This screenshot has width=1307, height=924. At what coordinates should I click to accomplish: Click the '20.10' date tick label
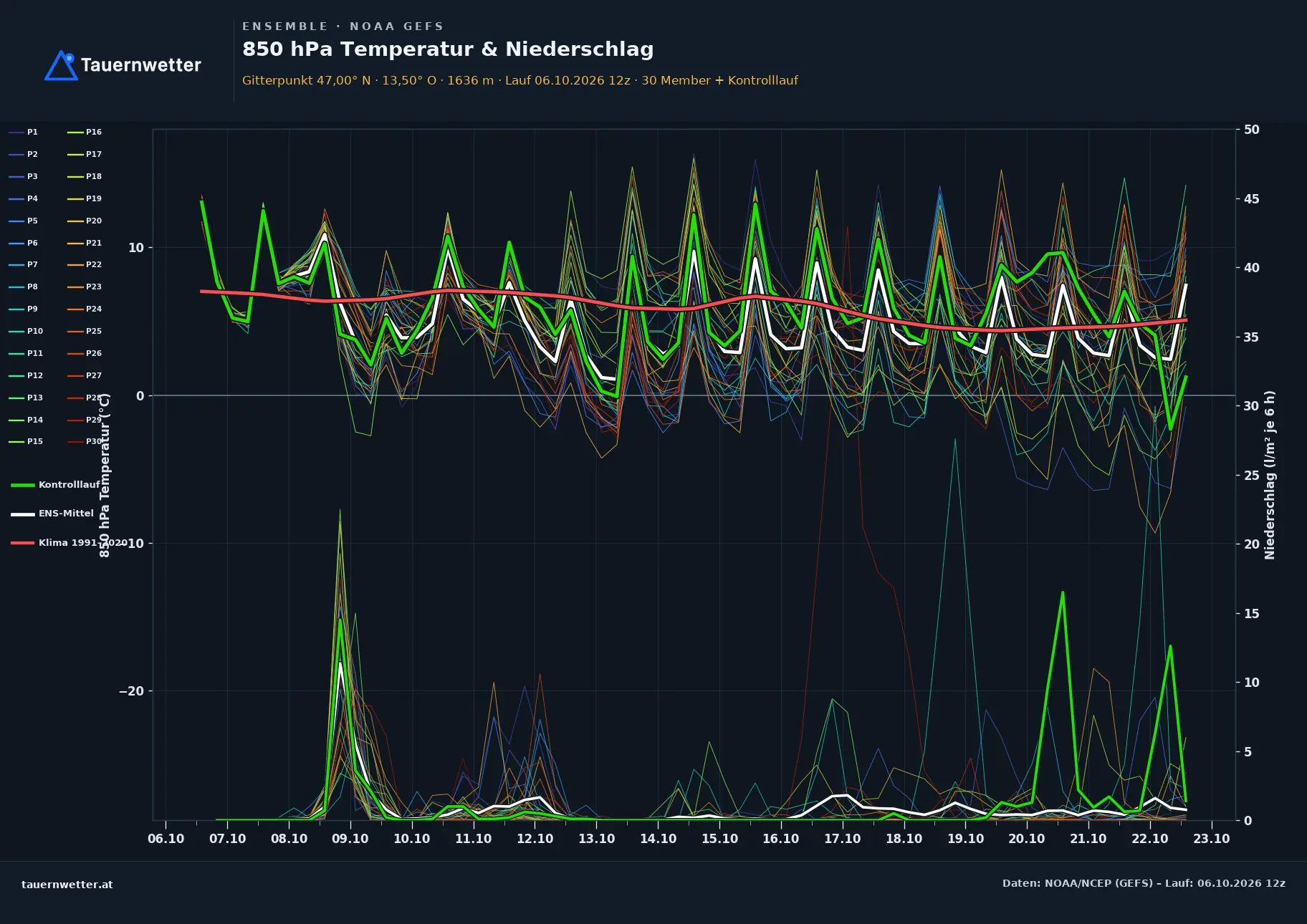click(x=1027, y=839)
